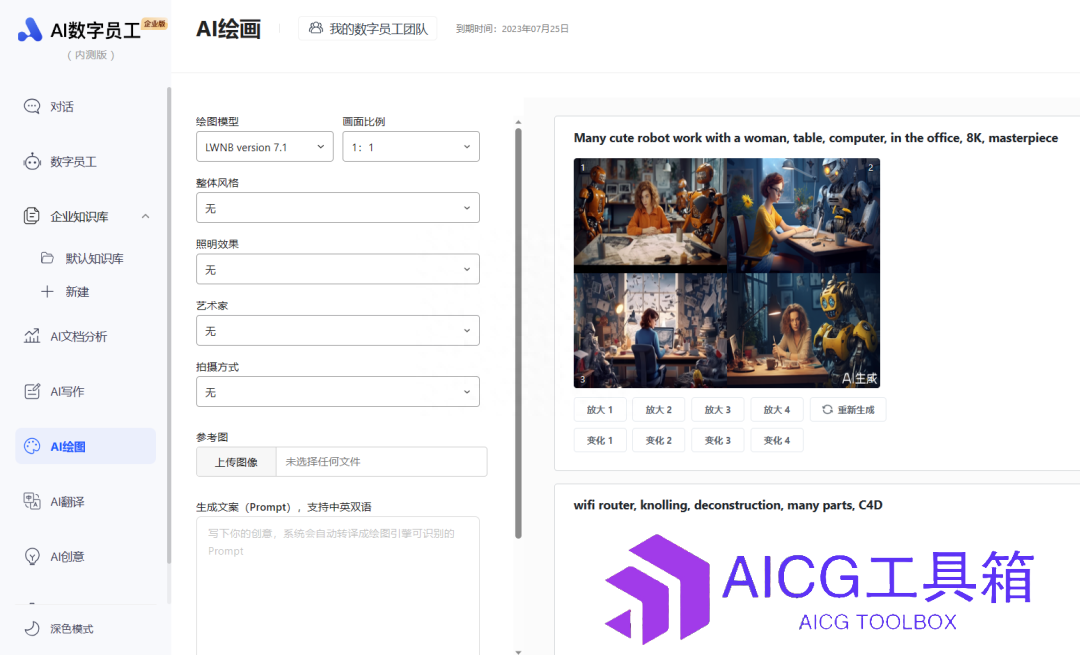Image resolution: width=1080 pixels, height=655 pixels.
Task: Click the AI绘画 page title
Action: tap(229, 29)
